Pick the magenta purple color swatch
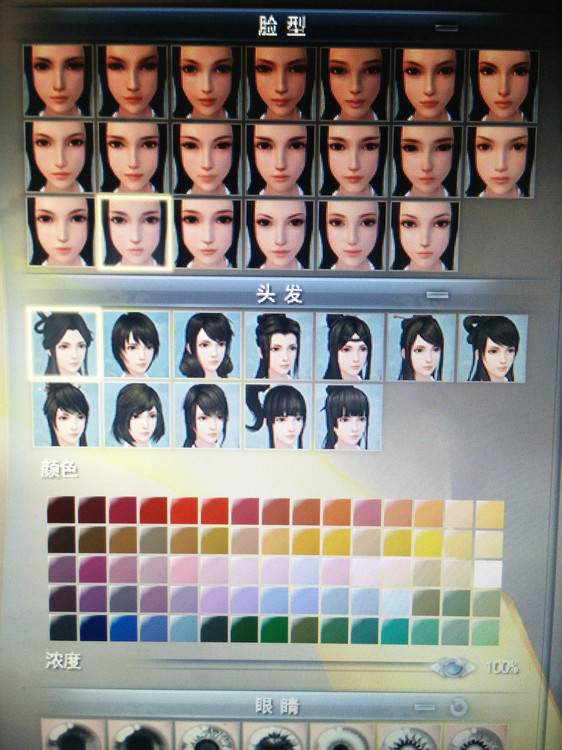The width and height of the screenshot is (562, 750). pos(93,569)
